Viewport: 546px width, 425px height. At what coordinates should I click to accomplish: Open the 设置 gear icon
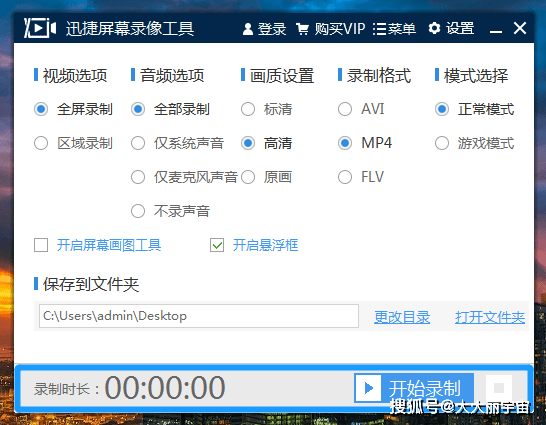[x=434, y=28]
